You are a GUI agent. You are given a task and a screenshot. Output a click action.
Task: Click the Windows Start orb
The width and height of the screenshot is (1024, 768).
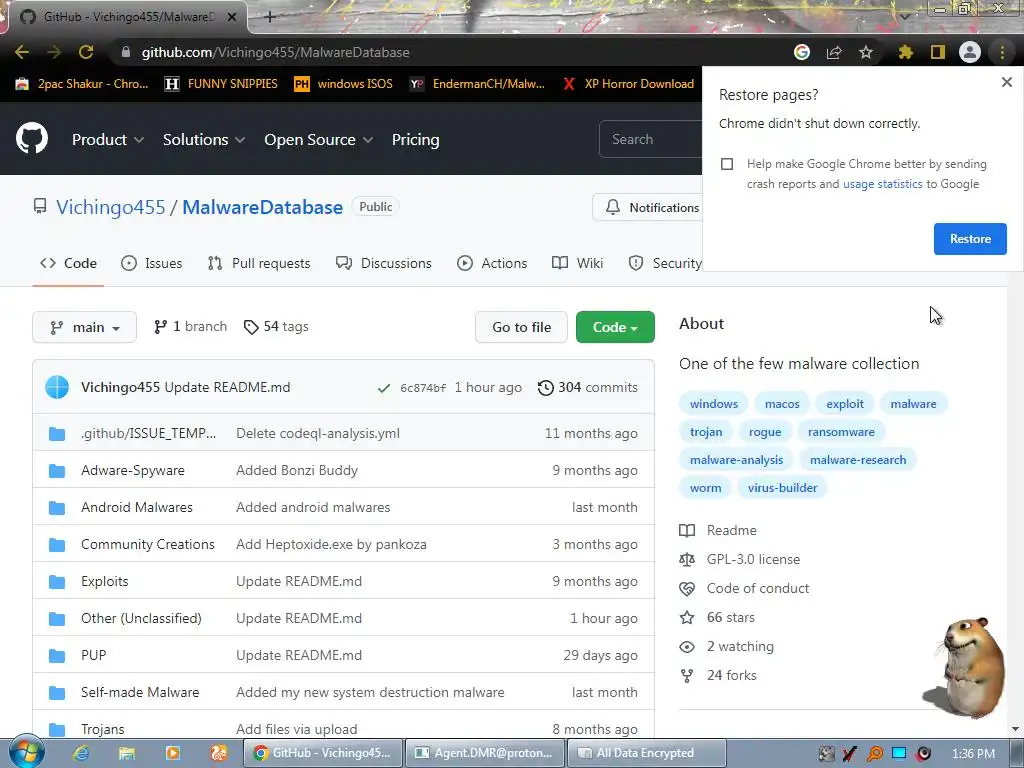point(26,752)
